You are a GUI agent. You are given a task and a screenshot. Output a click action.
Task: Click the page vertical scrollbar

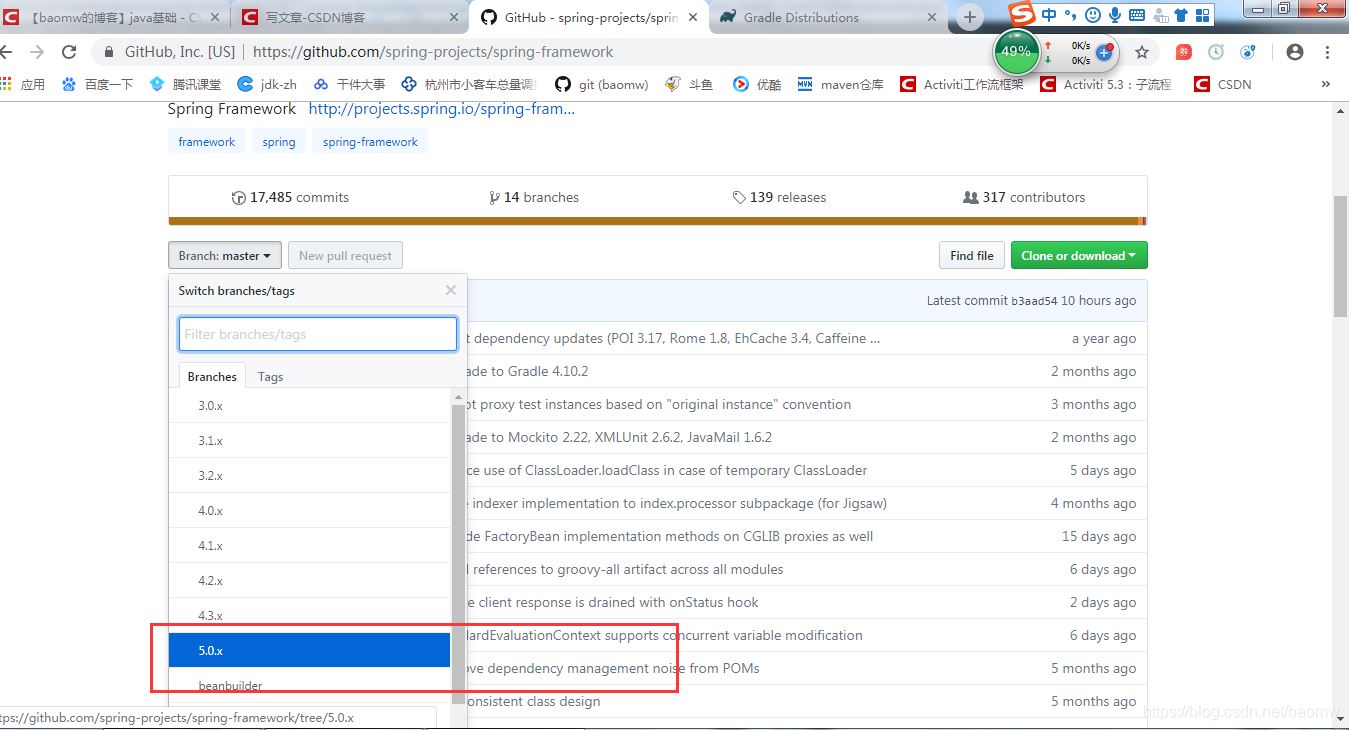click(x=1340, y=255)
